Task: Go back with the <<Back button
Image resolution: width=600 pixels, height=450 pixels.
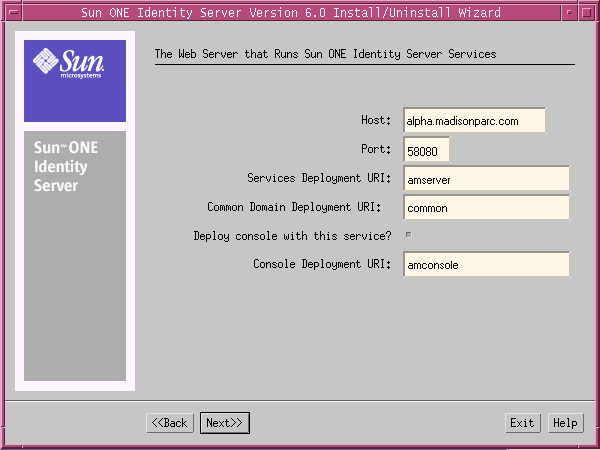Action: (x=170, y=423)
